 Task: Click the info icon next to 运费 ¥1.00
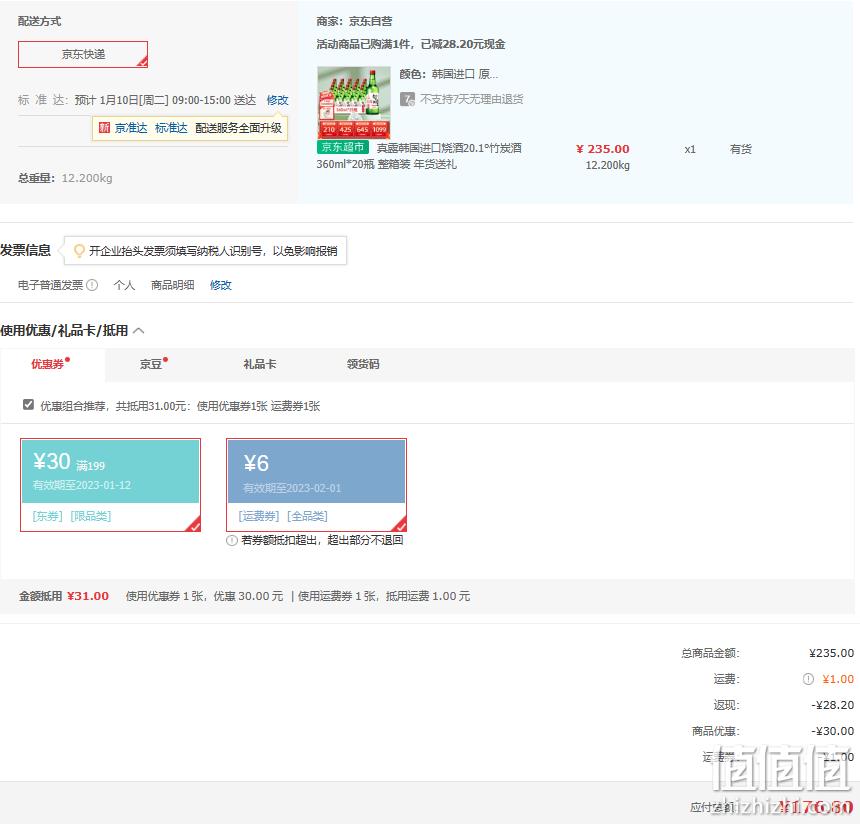point(808,679)
